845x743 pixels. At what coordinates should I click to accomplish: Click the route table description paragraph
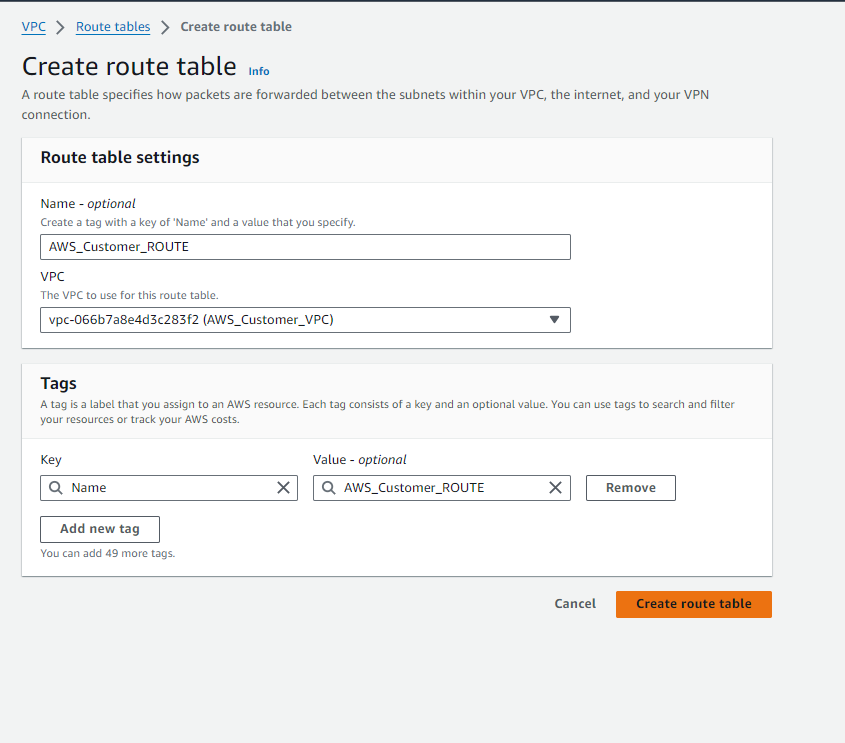(365, 105)
